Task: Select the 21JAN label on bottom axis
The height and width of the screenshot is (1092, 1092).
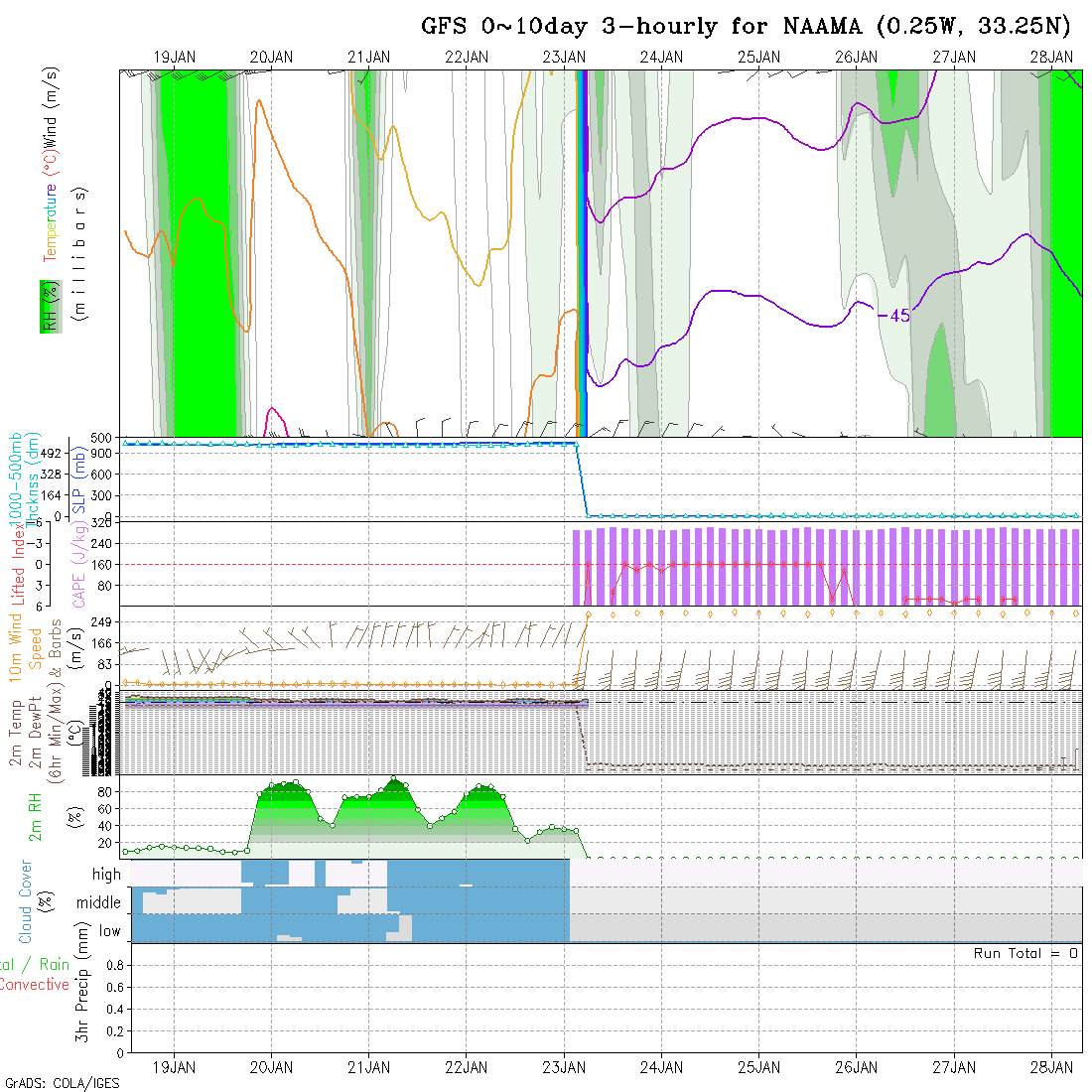Action: coord(369,1068)
